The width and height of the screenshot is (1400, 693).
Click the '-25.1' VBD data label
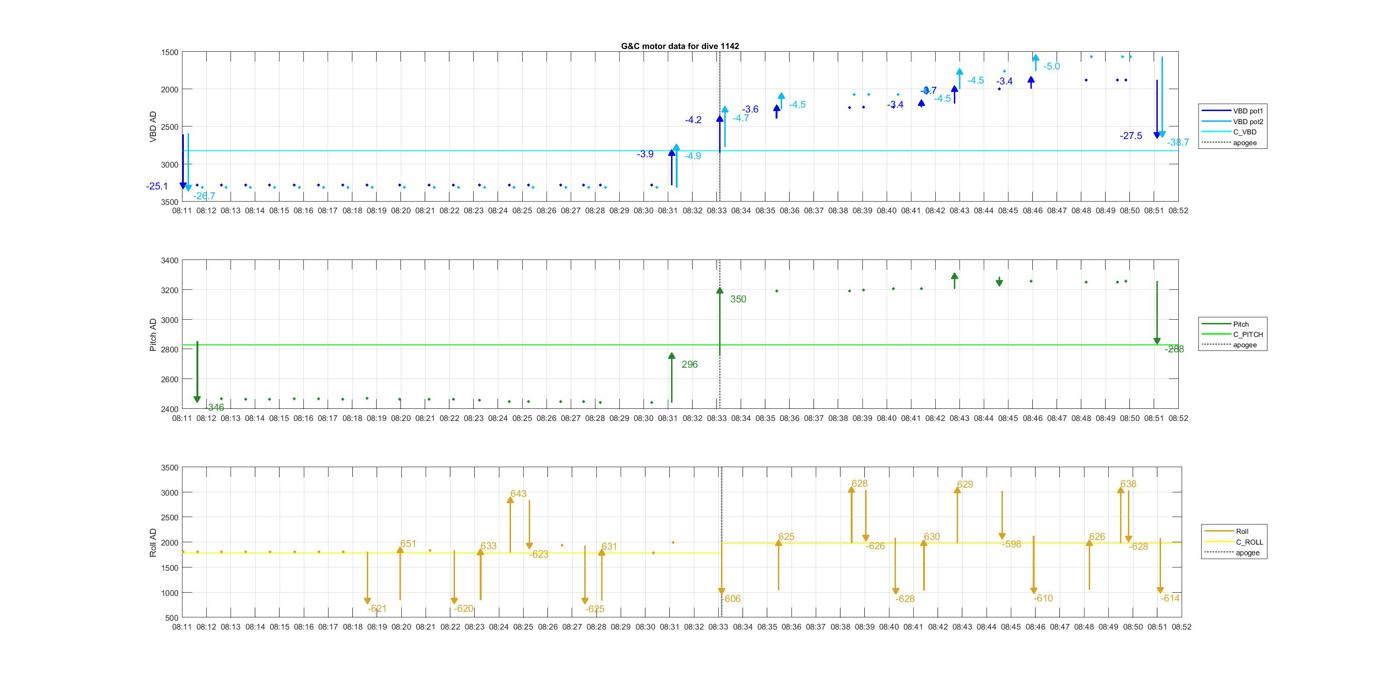click(156, 187)
